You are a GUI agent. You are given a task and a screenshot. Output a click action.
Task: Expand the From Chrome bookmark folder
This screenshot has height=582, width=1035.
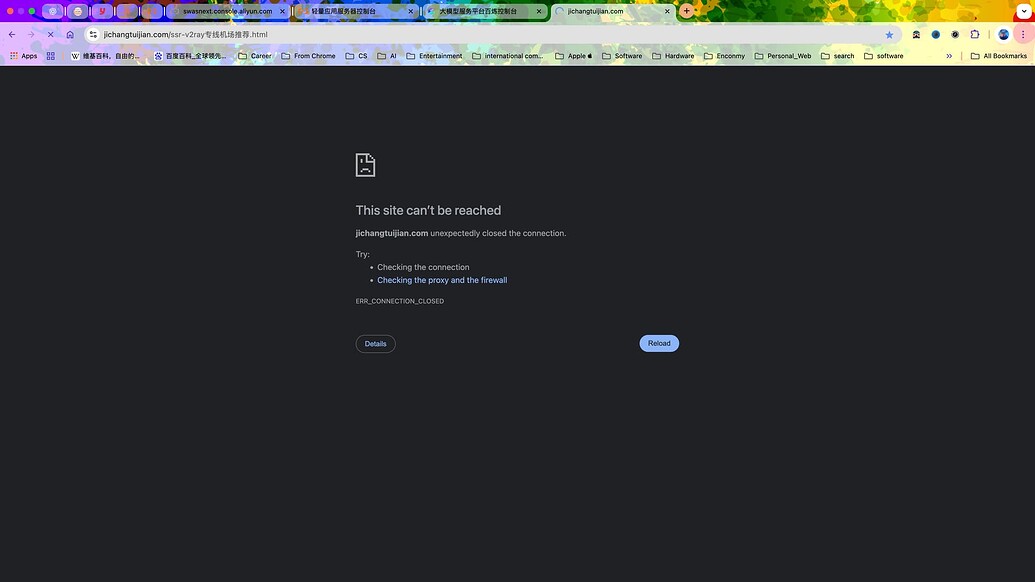[x=308, y=56]
